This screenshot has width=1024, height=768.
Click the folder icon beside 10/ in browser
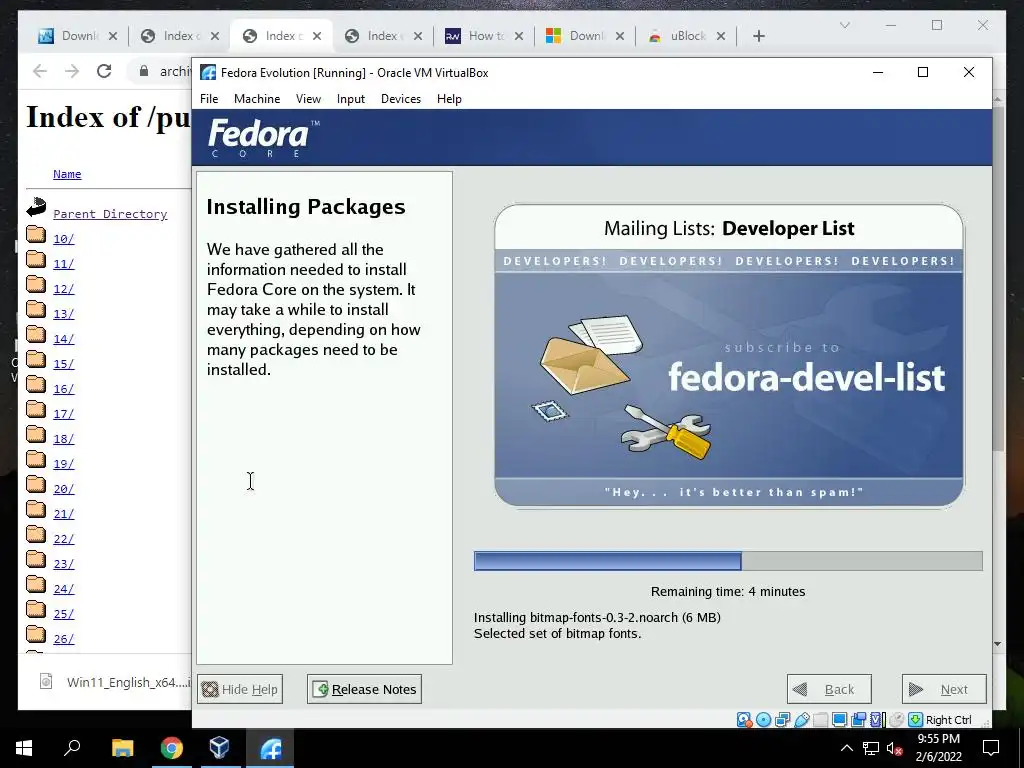[x=36, y=234]
